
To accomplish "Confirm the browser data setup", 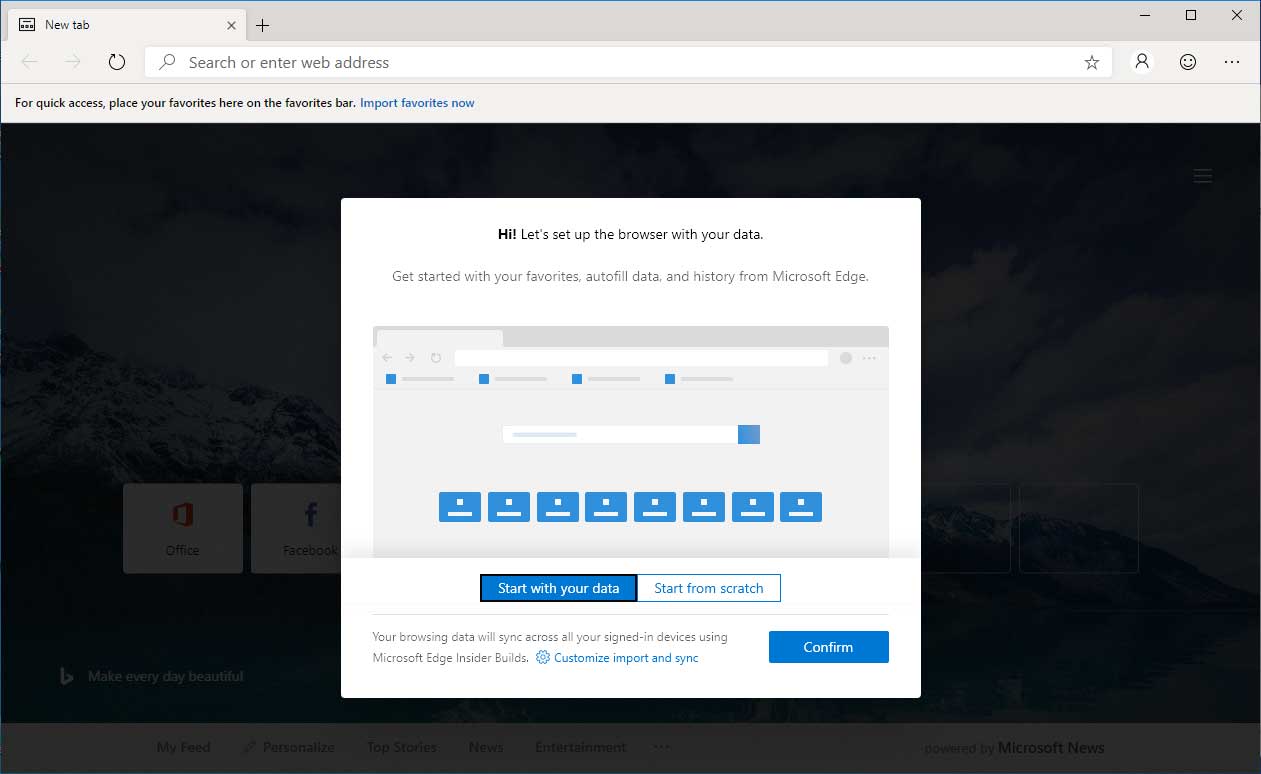I will [x=828, y=647].
